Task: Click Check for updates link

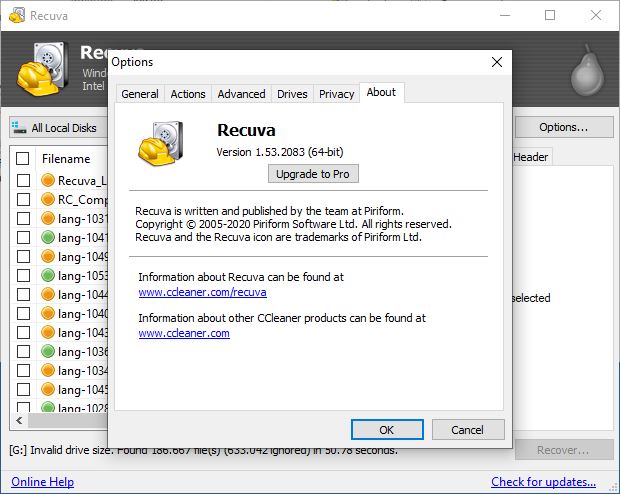Action: click(x=543, y=482)
